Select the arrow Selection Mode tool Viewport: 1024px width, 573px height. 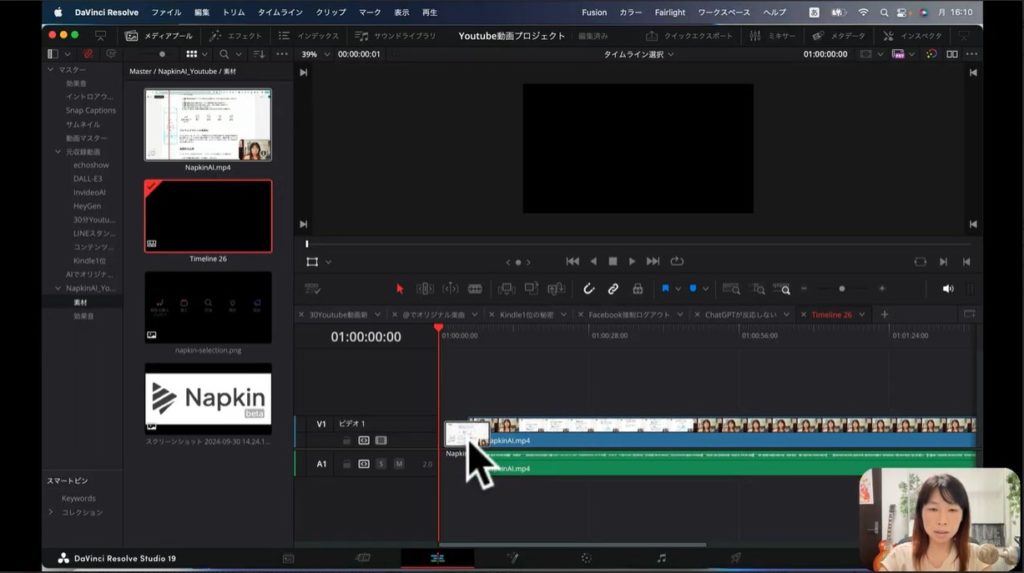[x=400, y=289]
